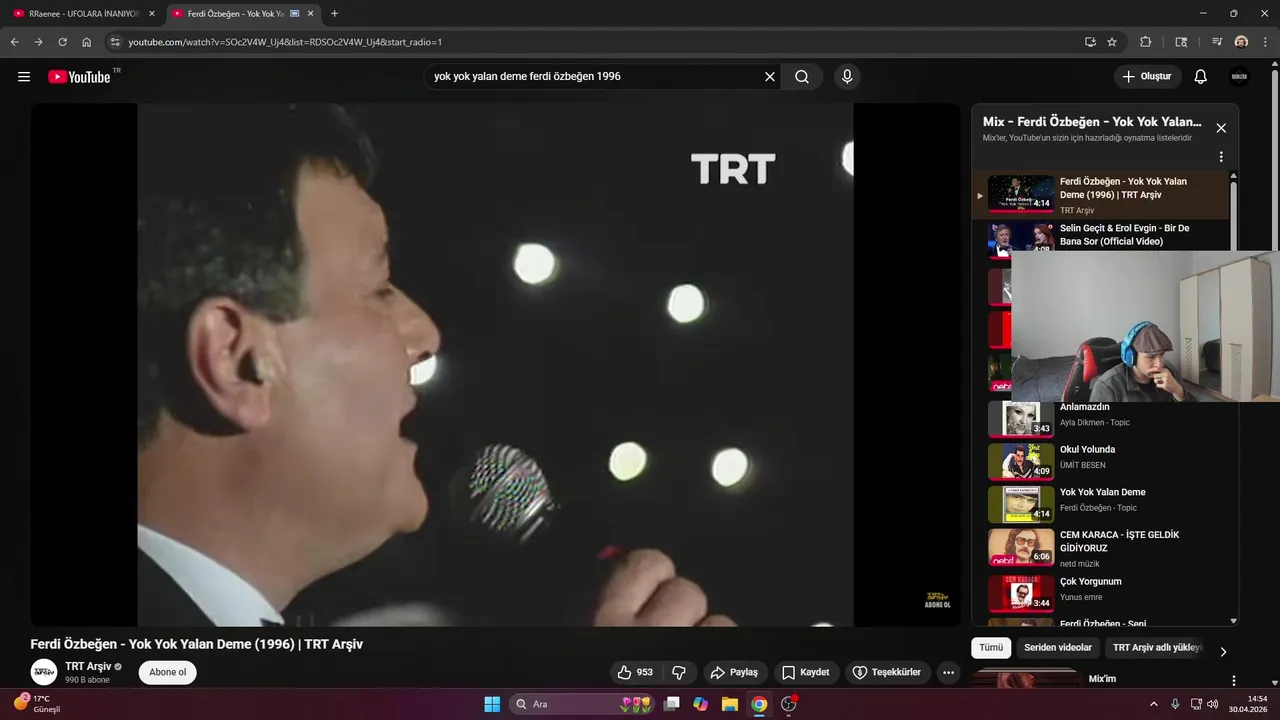Clear the search box with the X

click(770, 77)
